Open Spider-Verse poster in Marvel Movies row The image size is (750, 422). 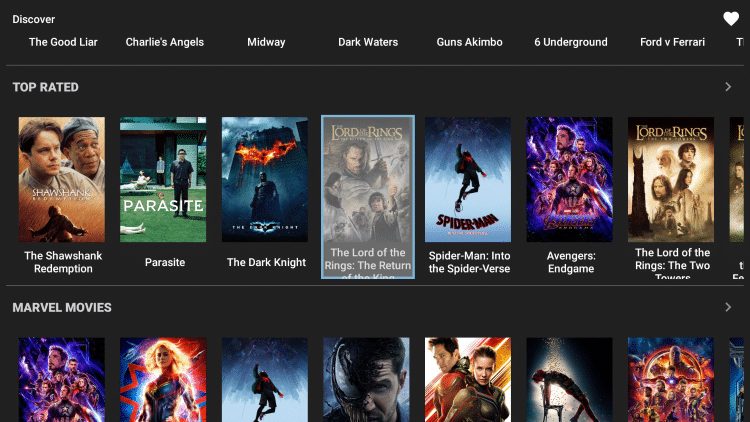coord(265,380)
